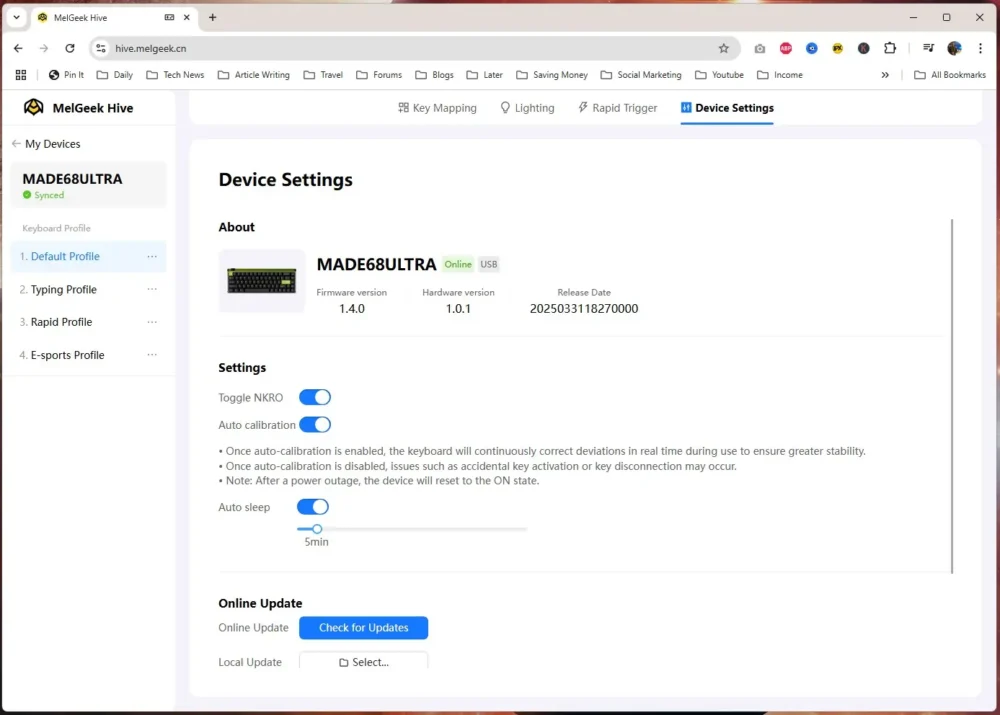This screenshot has width=1000, height=715.
Task: Switch to the Key Mapping tab
Action: coord(438,108)
